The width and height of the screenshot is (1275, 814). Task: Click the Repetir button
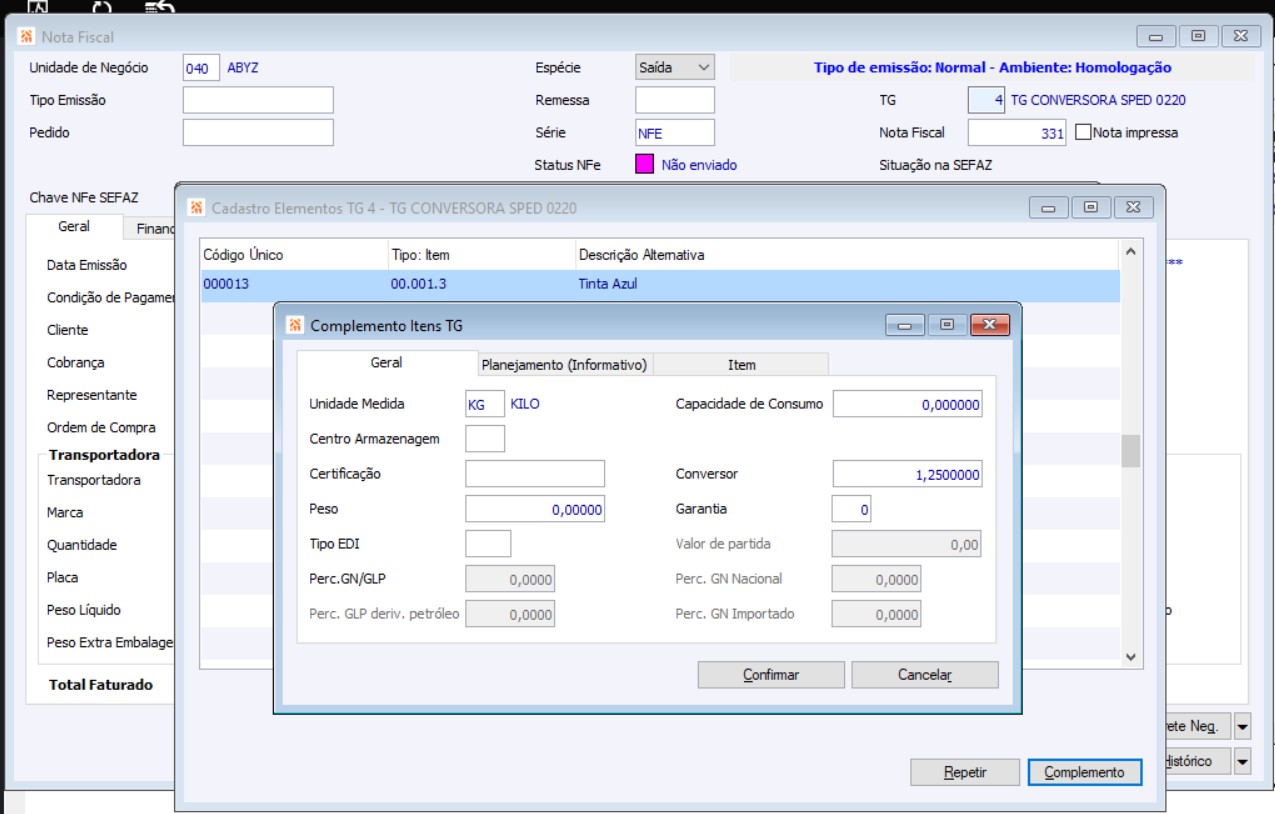click(965, 772)
